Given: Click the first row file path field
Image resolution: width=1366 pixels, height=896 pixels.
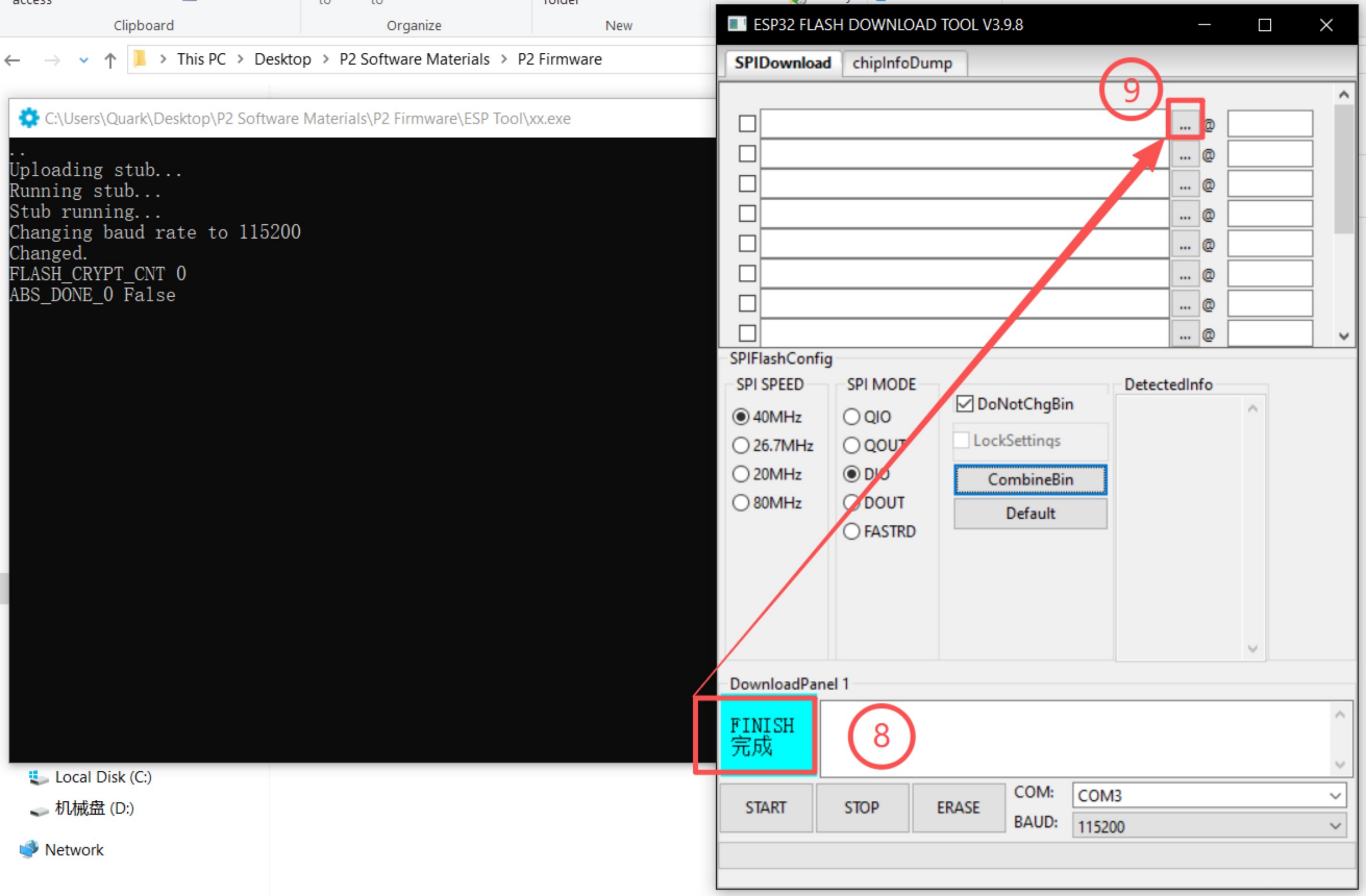Looking at the screenshot, I should coord(965,124).
